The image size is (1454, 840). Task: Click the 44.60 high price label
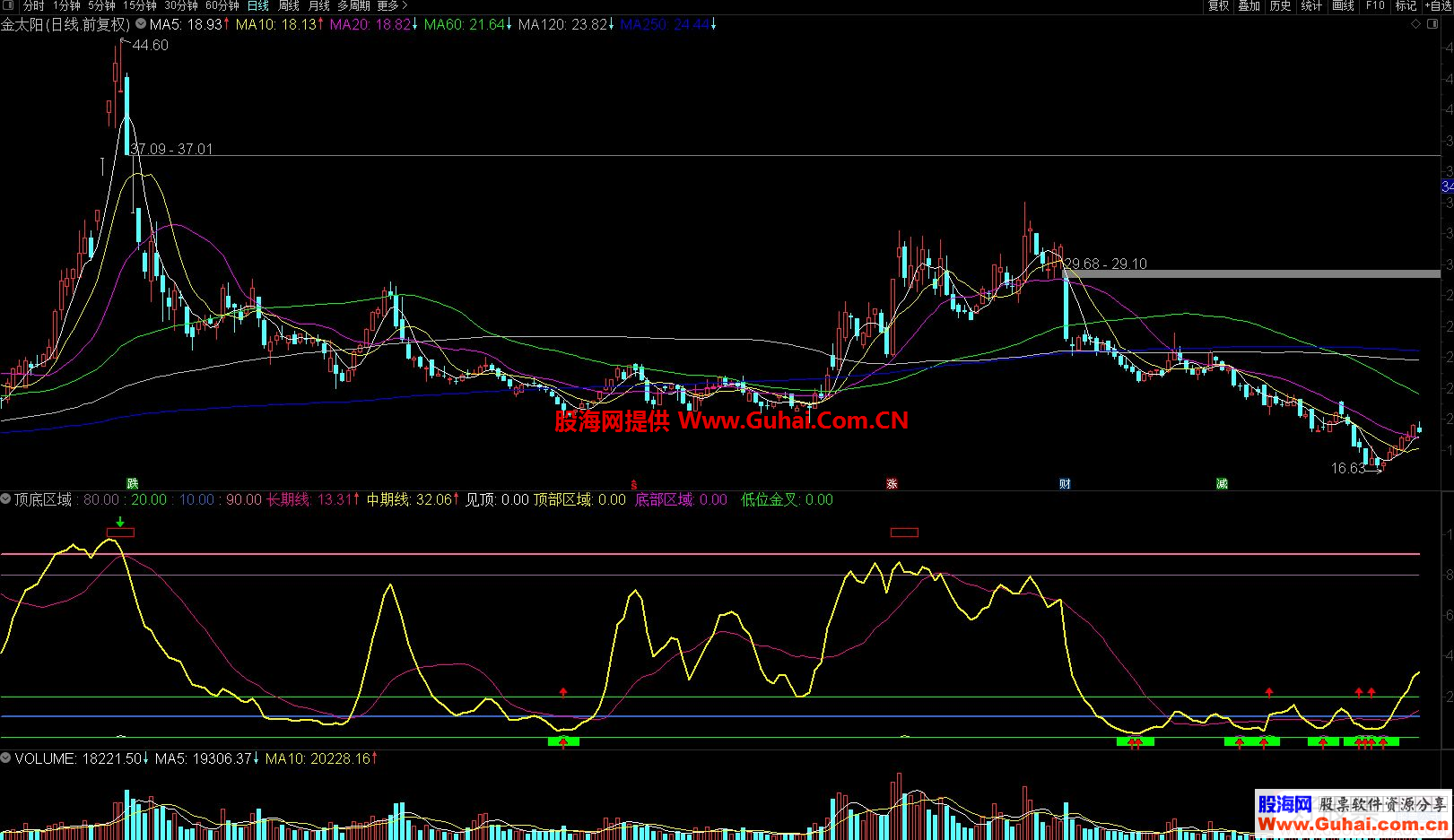pyautogui.click(x=150, y=46)
